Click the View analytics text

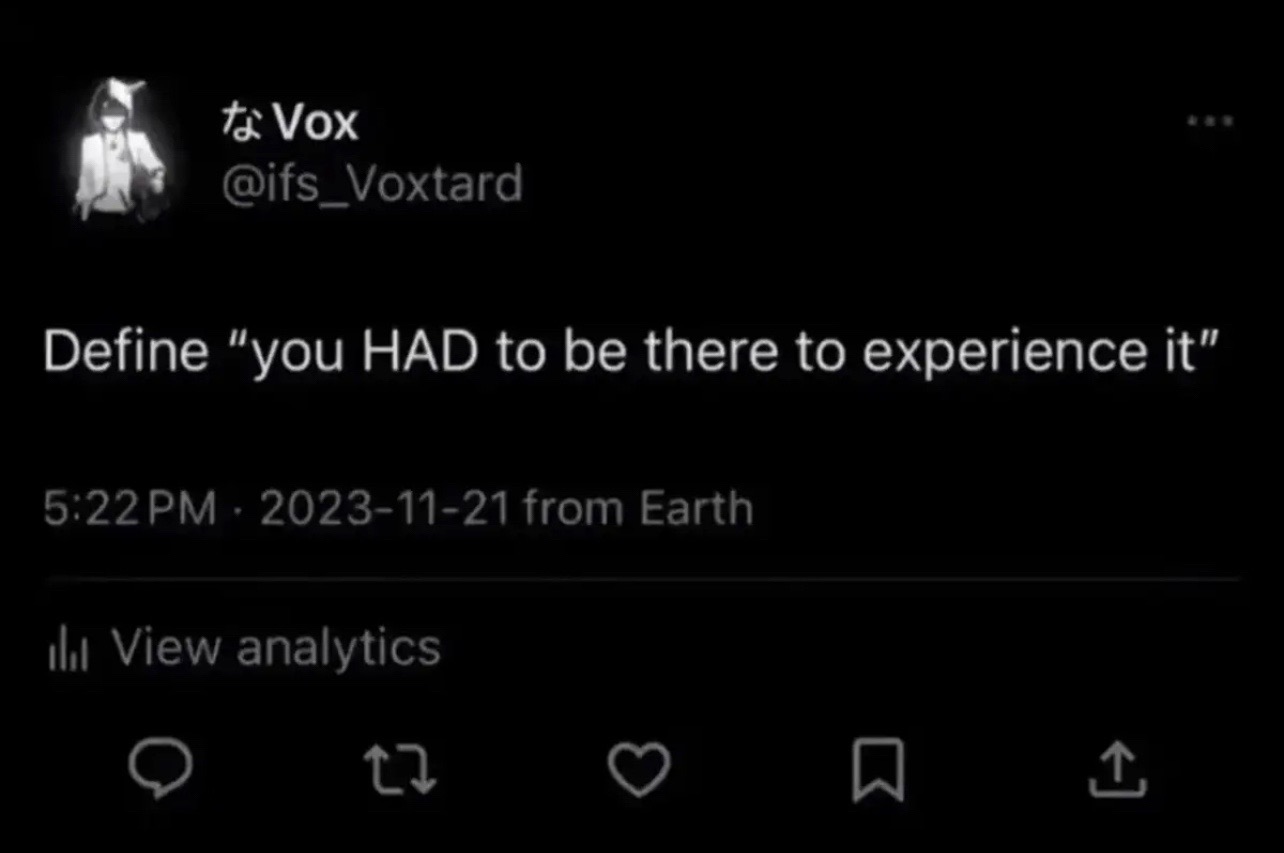click(275, 647)
